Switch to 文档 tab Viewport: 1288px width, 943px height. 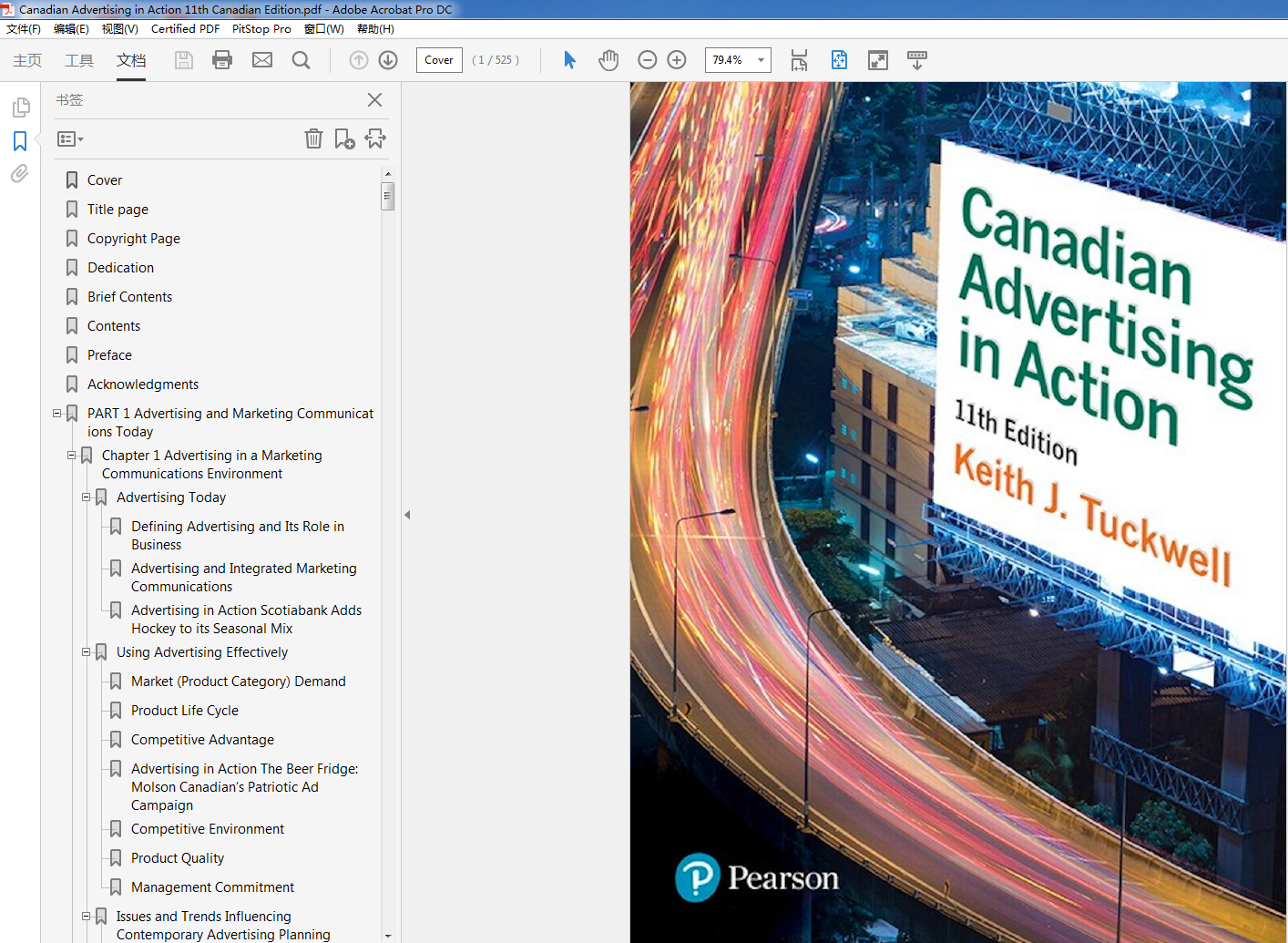click(131, 60)
